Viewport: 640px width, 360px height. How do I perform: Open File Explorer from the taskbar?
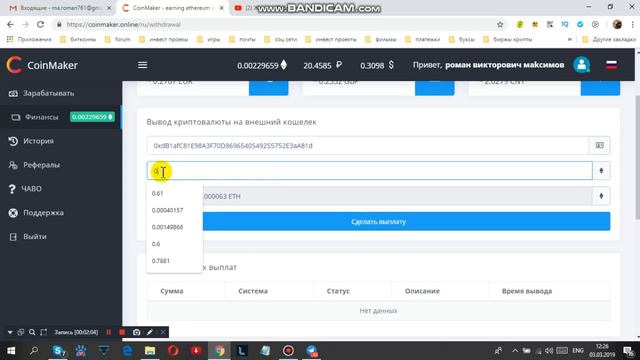(150, 351)
